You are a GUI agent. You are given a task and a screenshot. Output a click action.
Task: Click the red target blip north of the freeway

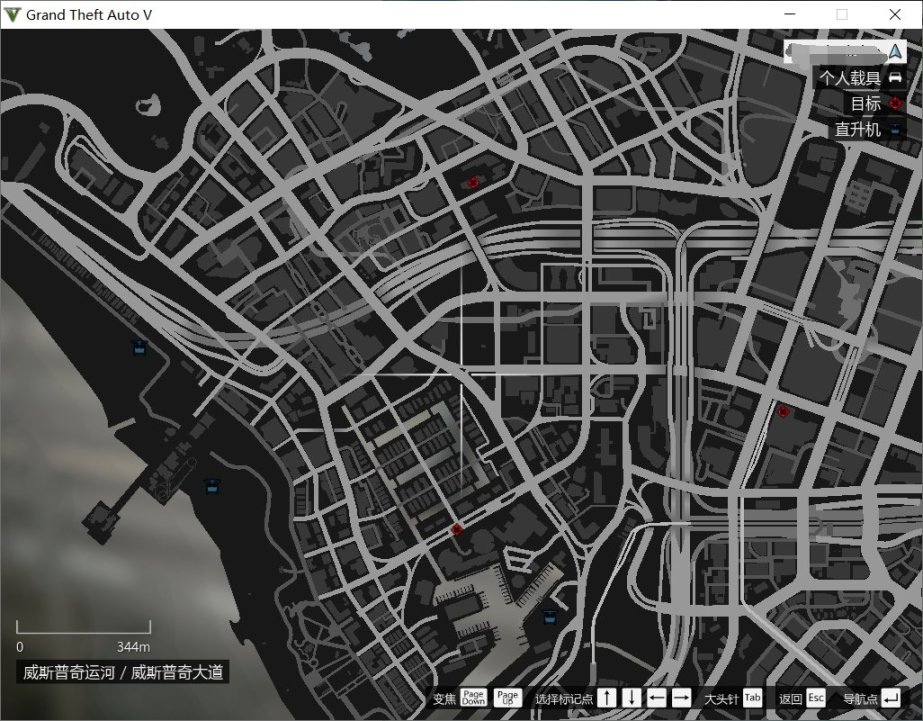pos(473,183)
